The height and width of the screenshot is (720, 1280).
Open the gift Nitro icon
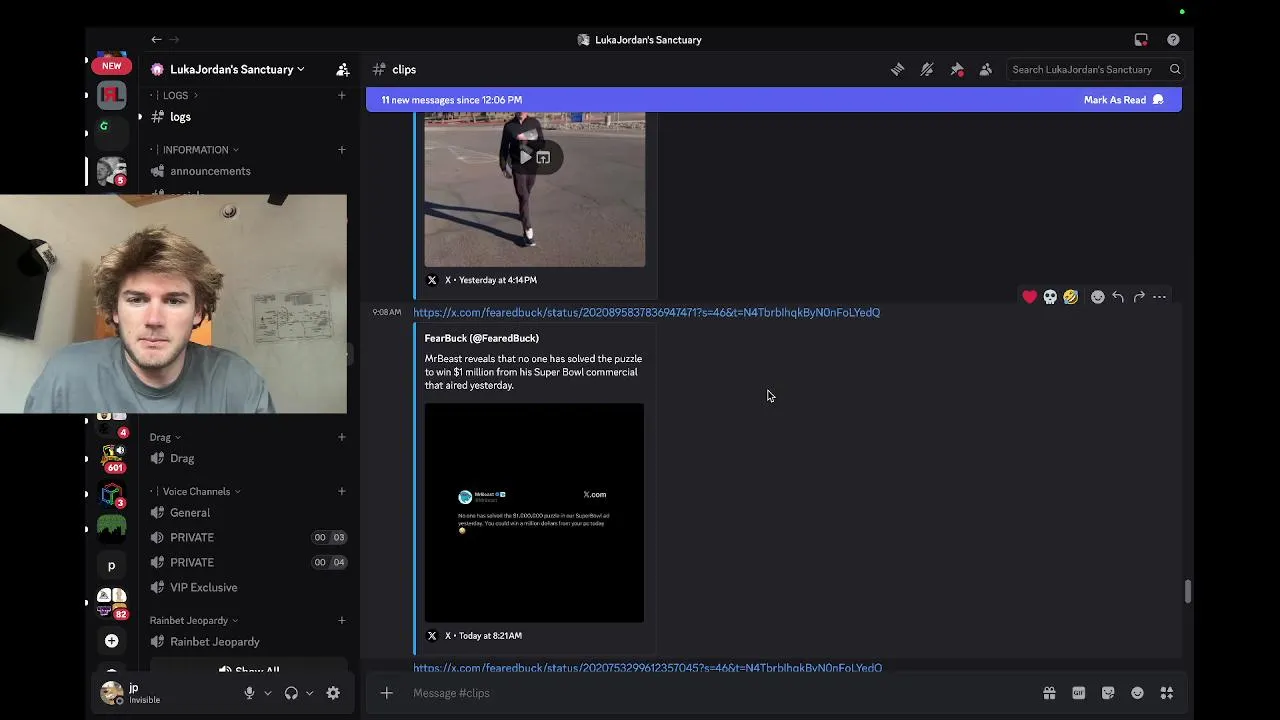pyautogui.click(x=1049, y=693)
